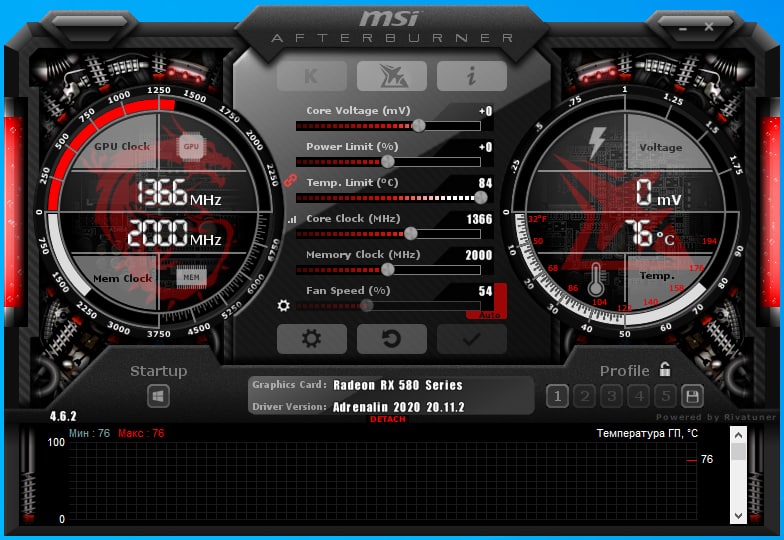This screenshot has height=540, width=784.
Task: Click the GPU chip icon in gauge
Action: (191, 146)
